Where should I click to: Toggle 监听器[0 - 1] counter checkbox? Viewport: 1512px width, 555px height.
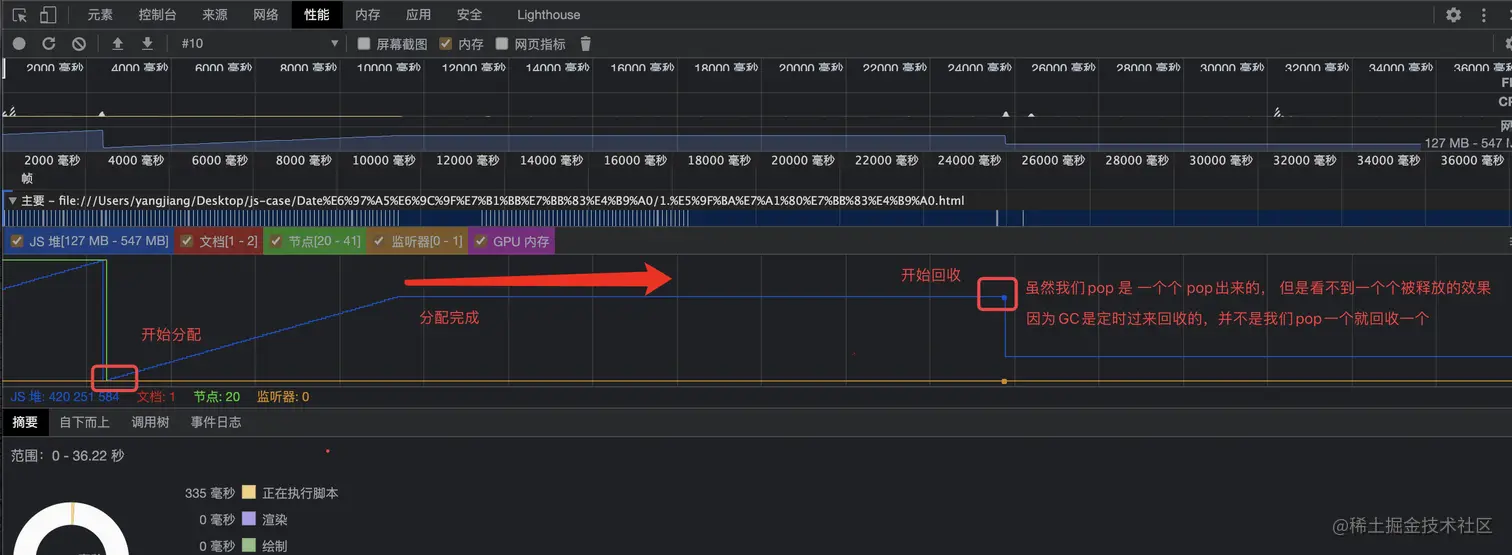tap(379, 241)
